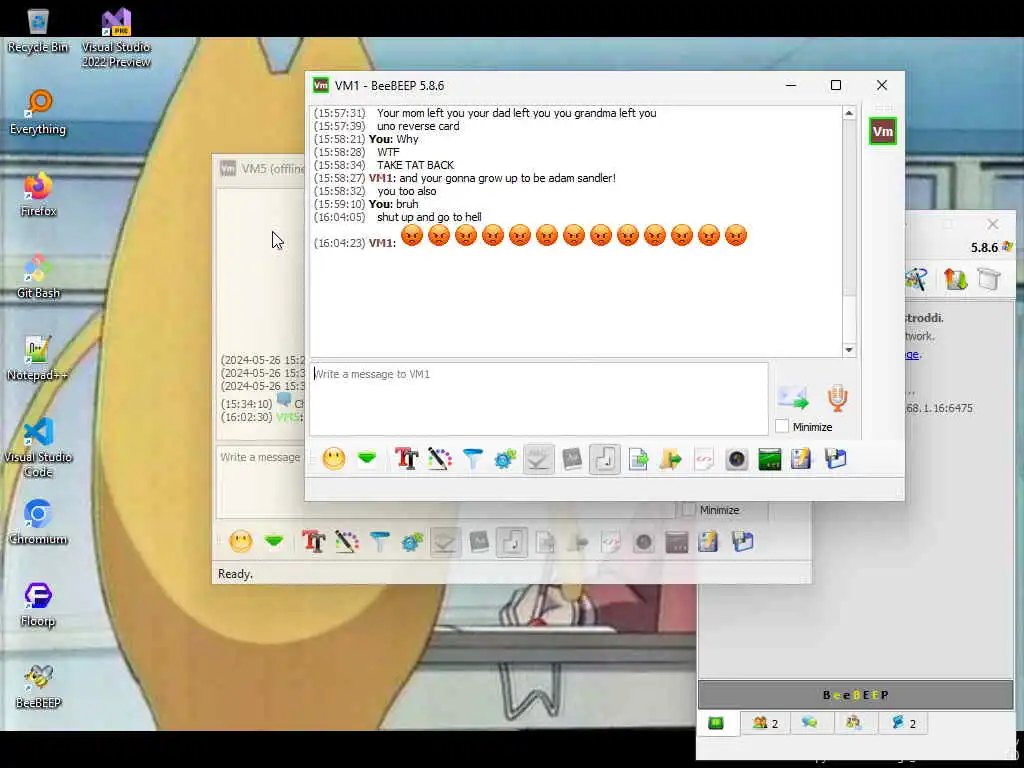The height and width of the screenshot is (768, 1024).
Task: Click send file document icon in VM1 toolbar
Action: (638, 459)
